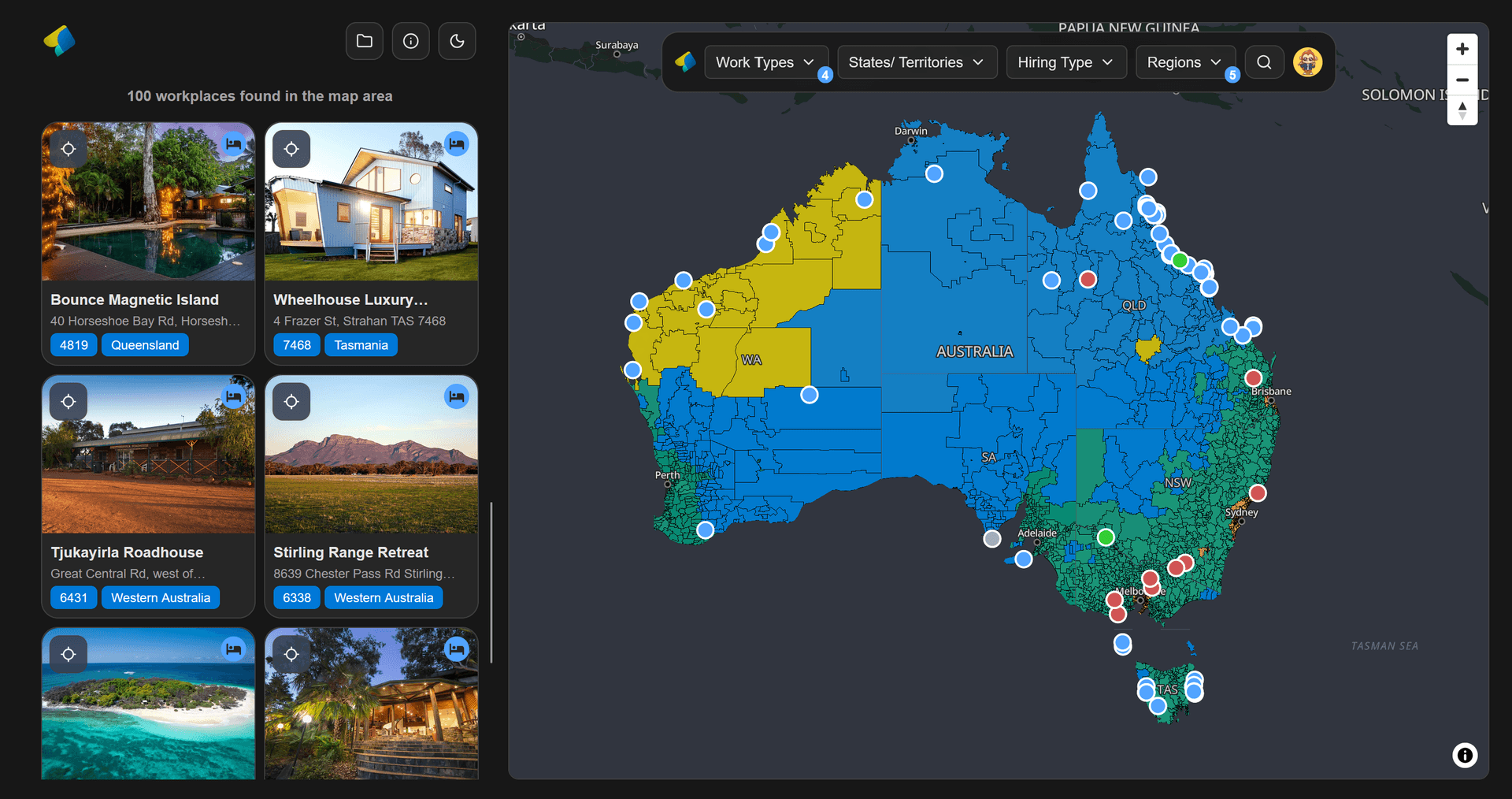The width and height of the screenshot is (1512, 799).
Task: Open the map search magnifier
Action: pyautogui.click(x=1264, y=62)
